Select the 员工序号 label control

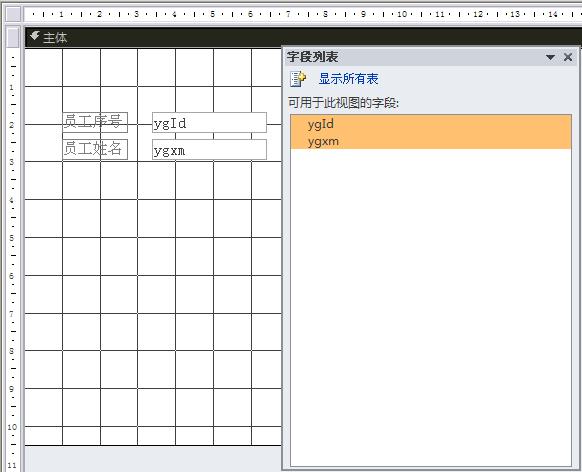click(95, 122)
